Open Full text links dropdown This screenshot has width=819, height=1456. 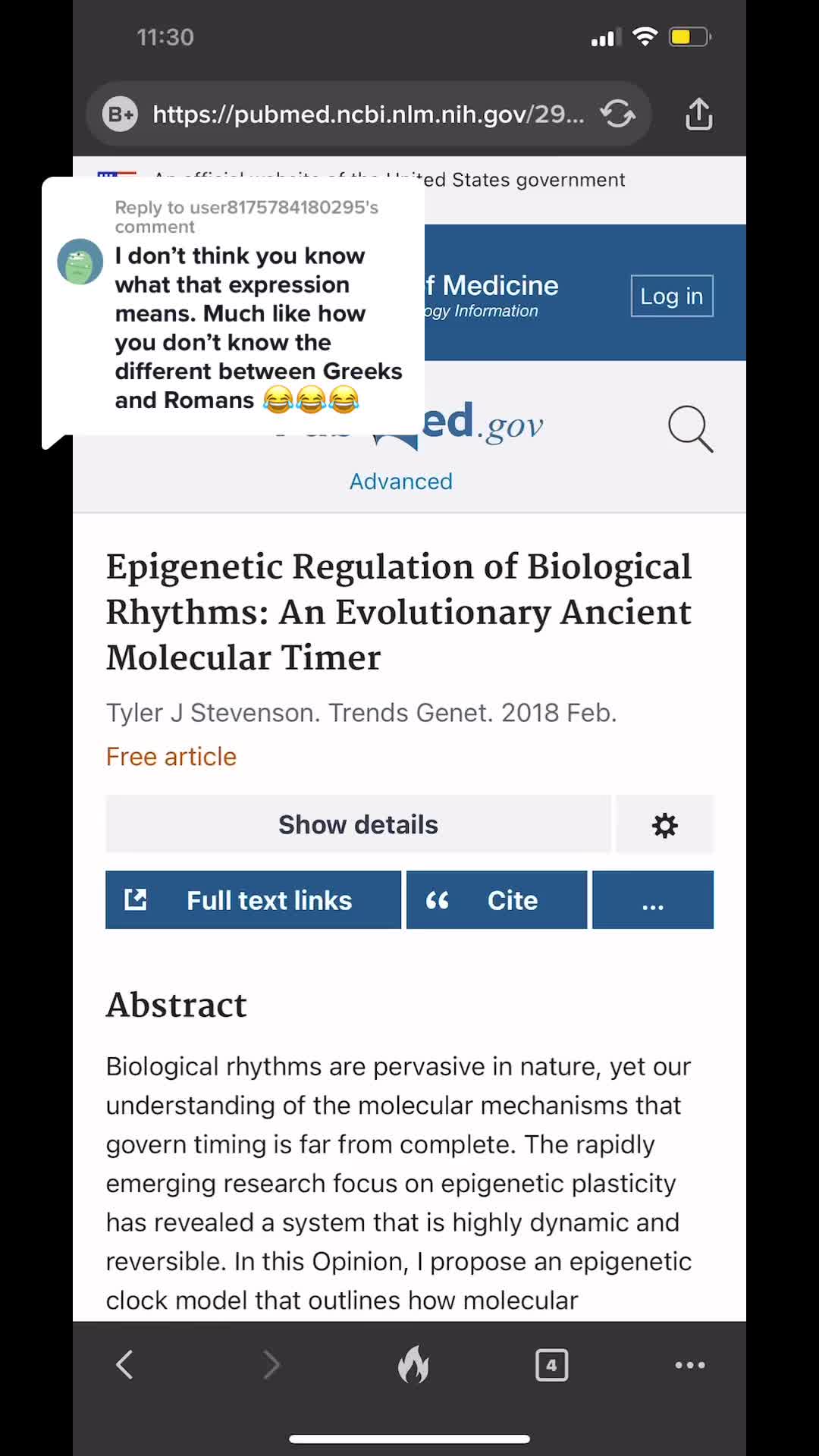tap(253, 900)
